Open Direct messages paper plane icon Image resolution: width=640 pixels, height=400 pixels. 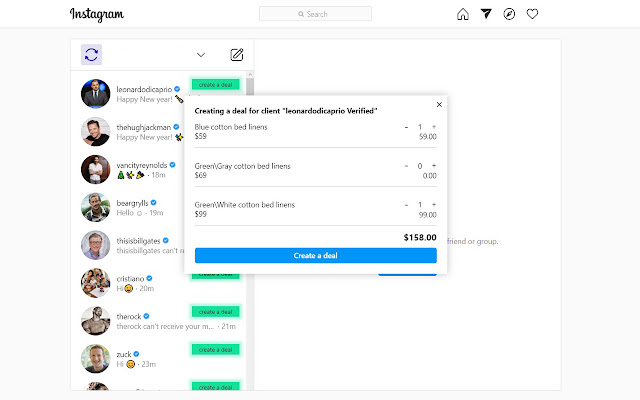coord(486,14)
